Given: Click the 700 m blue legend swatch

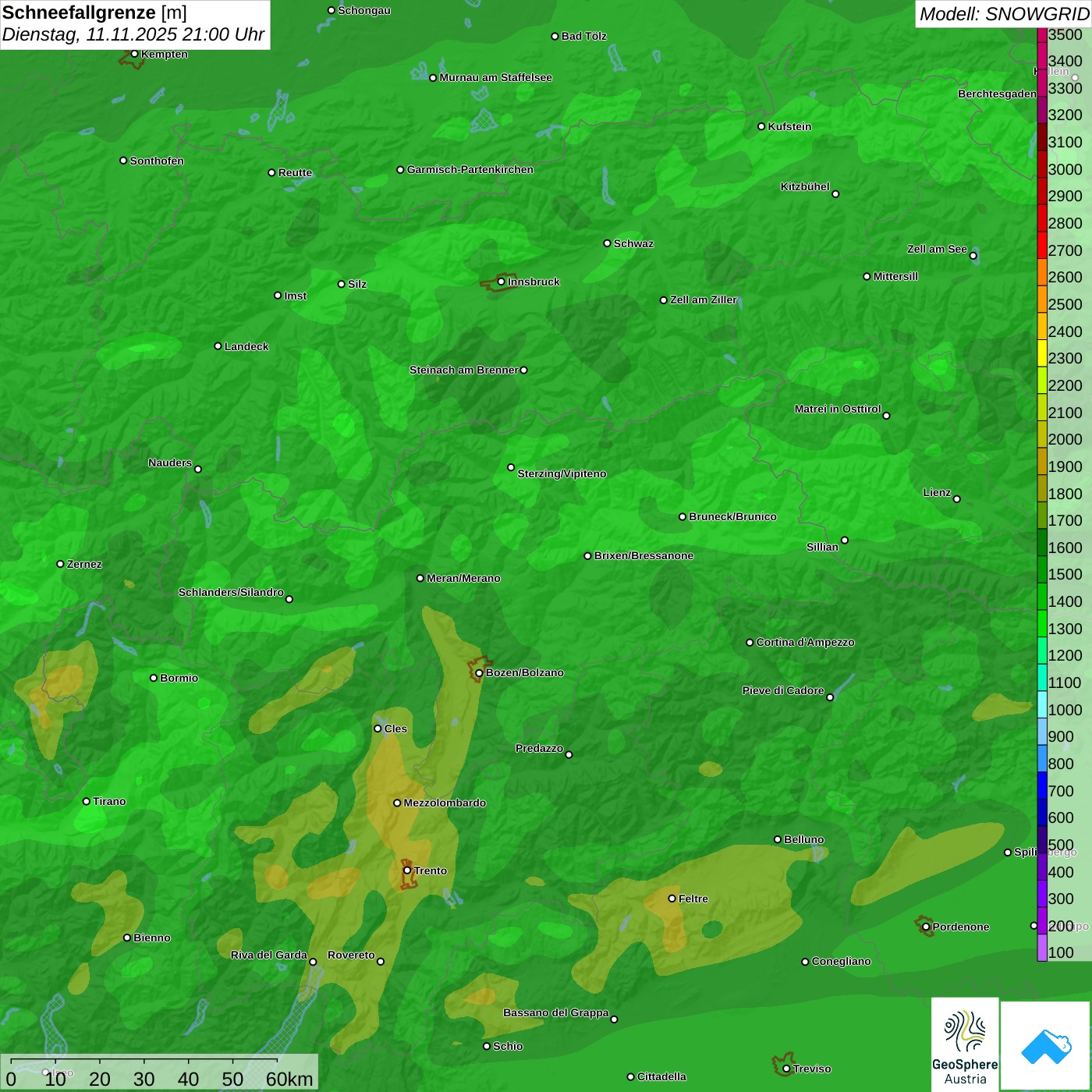Looking at the screenshot, I should point(1042,785).
